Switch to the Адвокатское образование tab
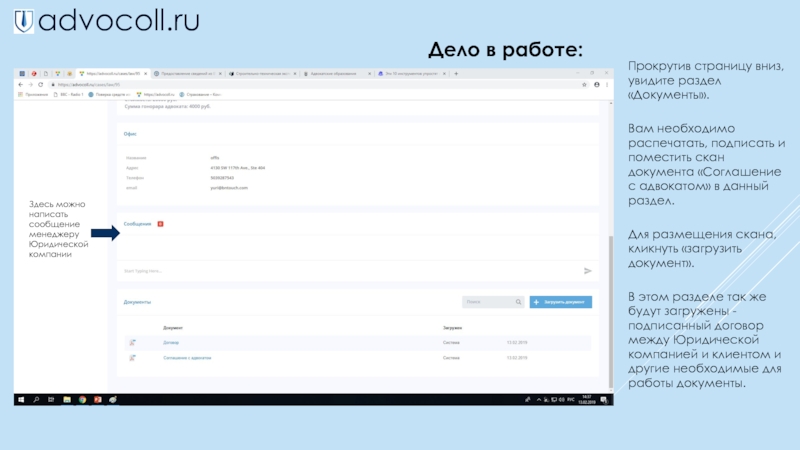Image resolution: width=800 pixels, height=450 pixels. (x=337, y=73)
